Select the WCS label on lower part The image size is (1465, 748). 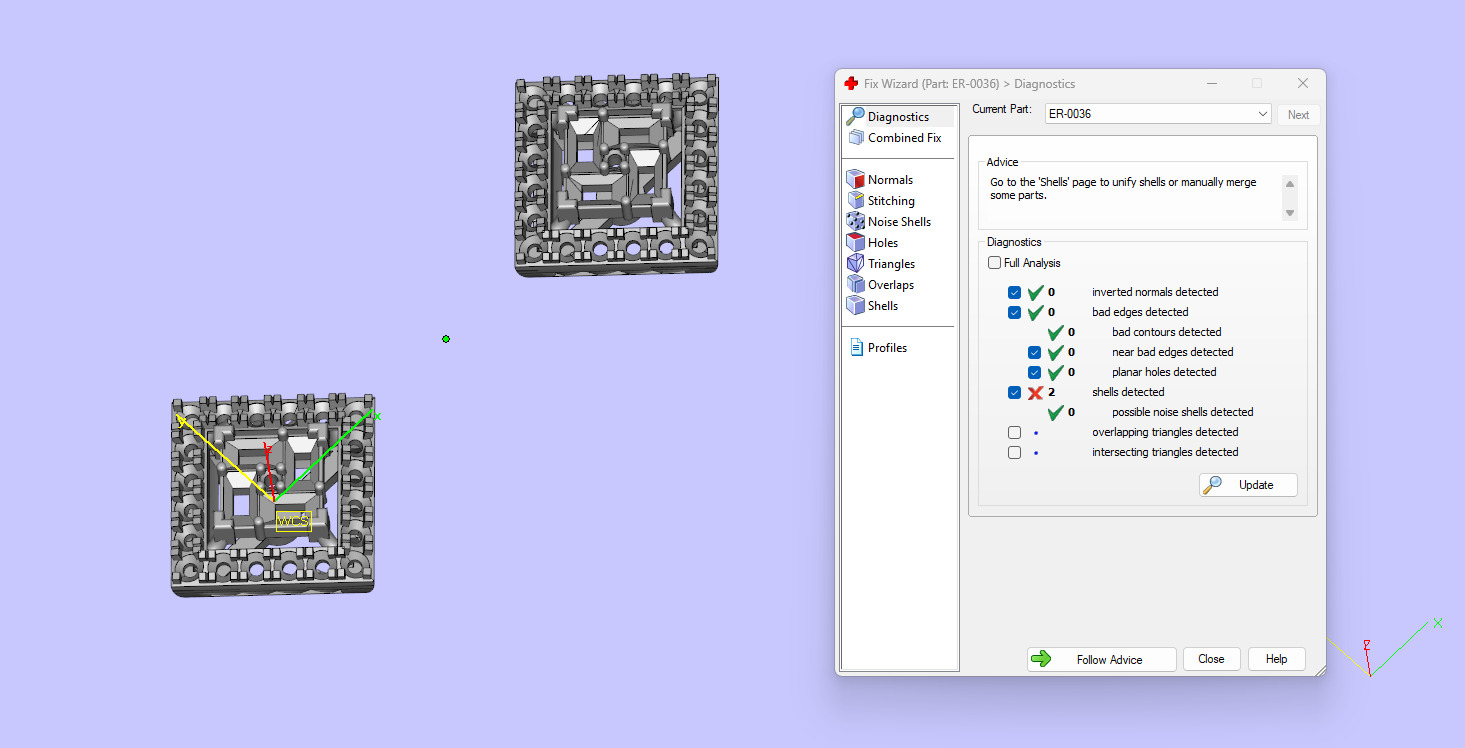click(x=293, y=521)
